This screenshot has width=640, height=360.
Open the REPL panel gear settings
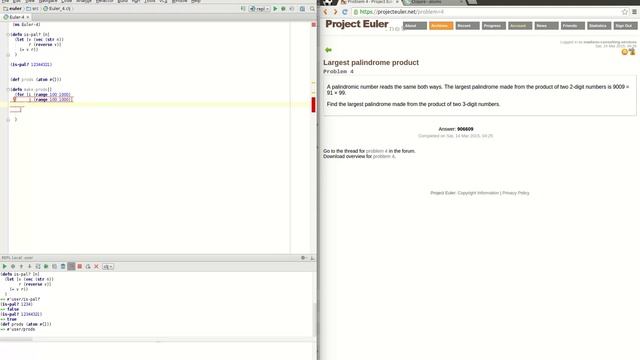coord(303,258)
